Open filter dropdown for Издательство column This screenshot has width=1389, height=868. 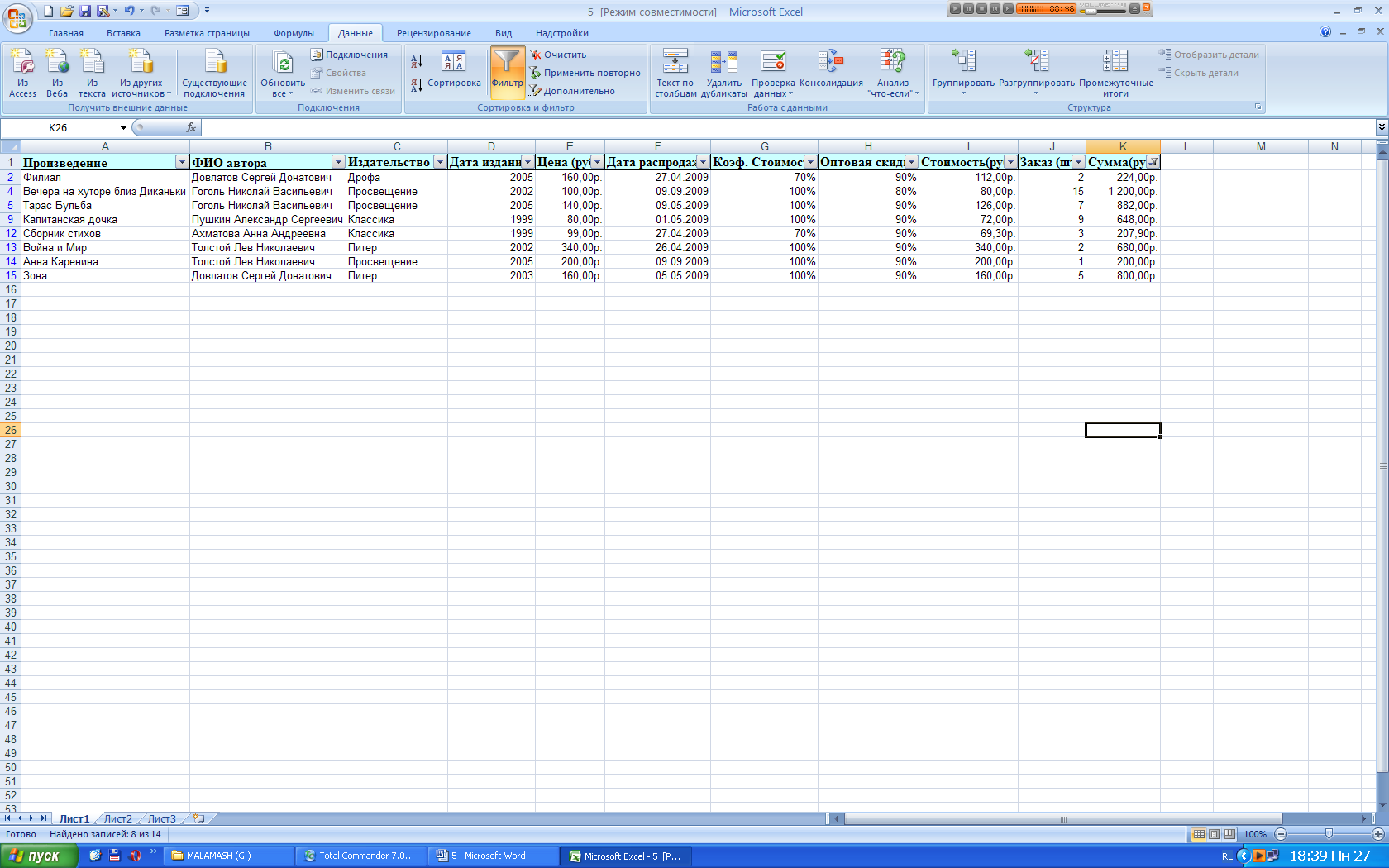coord(440,162)
